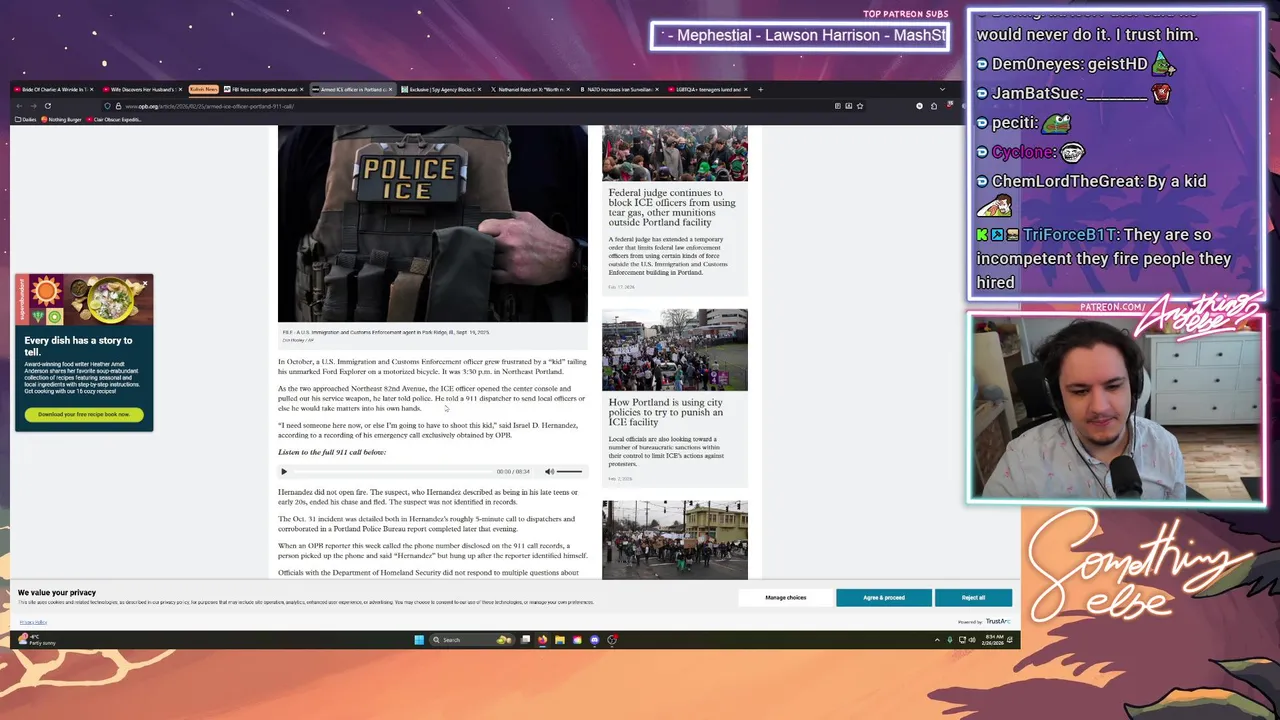Open the Dailies bookmark folder

tap(28, 120)
